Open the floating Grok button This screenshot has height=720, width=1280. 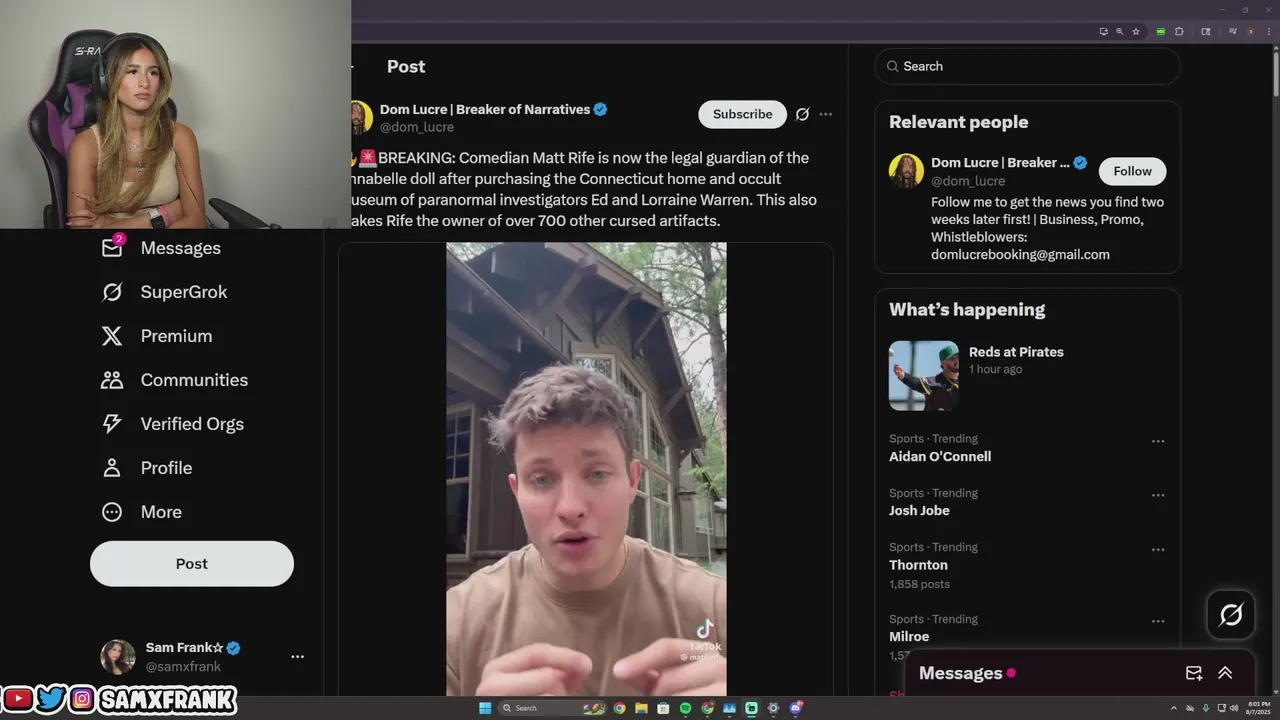pyautogui.click(x=1231, y=615)
